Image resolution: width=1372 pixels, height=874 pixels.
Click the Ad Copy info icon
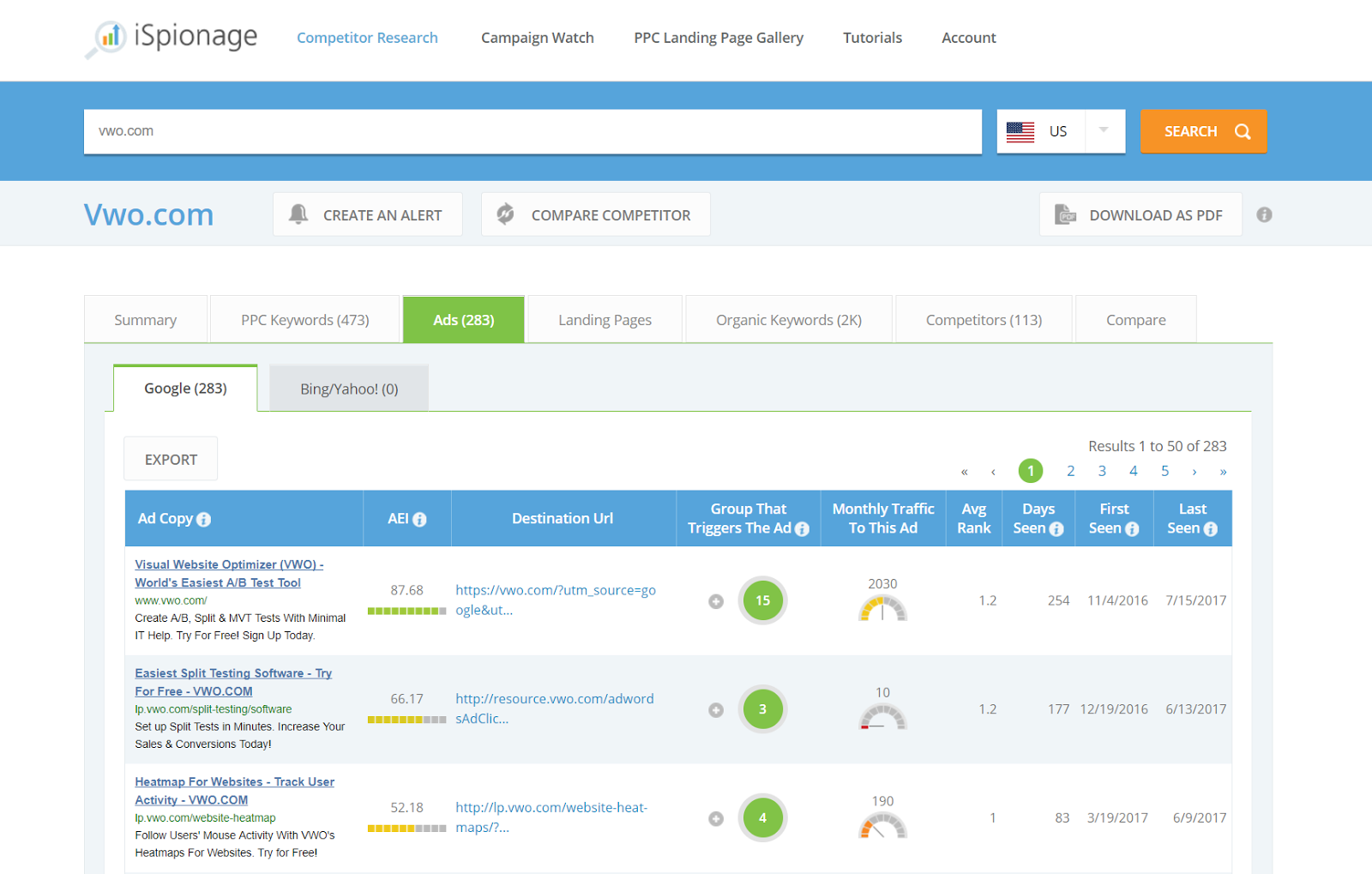tap(203, 519)
